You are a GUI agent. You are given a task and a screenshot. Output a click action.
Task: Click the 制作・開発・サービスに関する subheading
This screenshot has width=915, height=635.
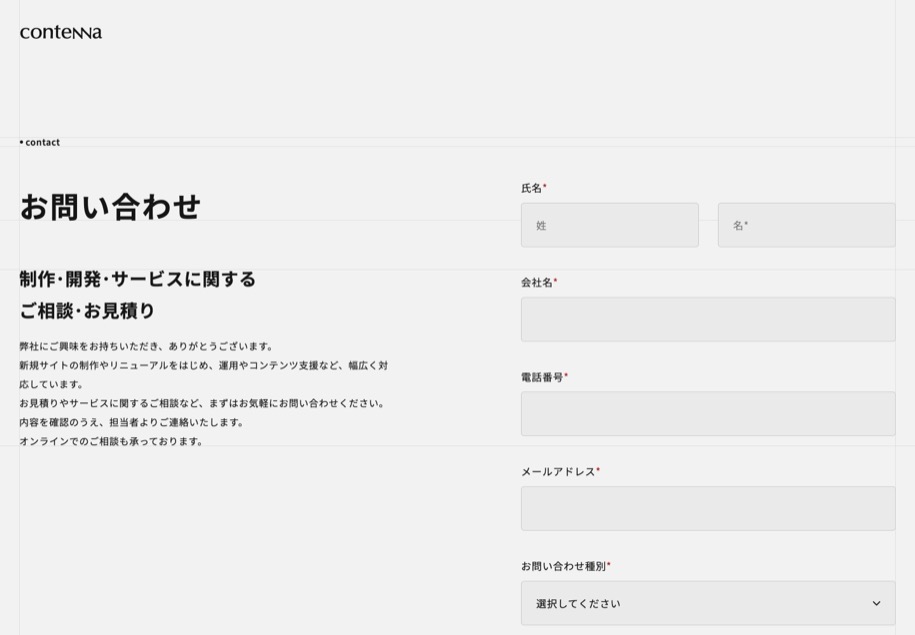pos(138,279)
